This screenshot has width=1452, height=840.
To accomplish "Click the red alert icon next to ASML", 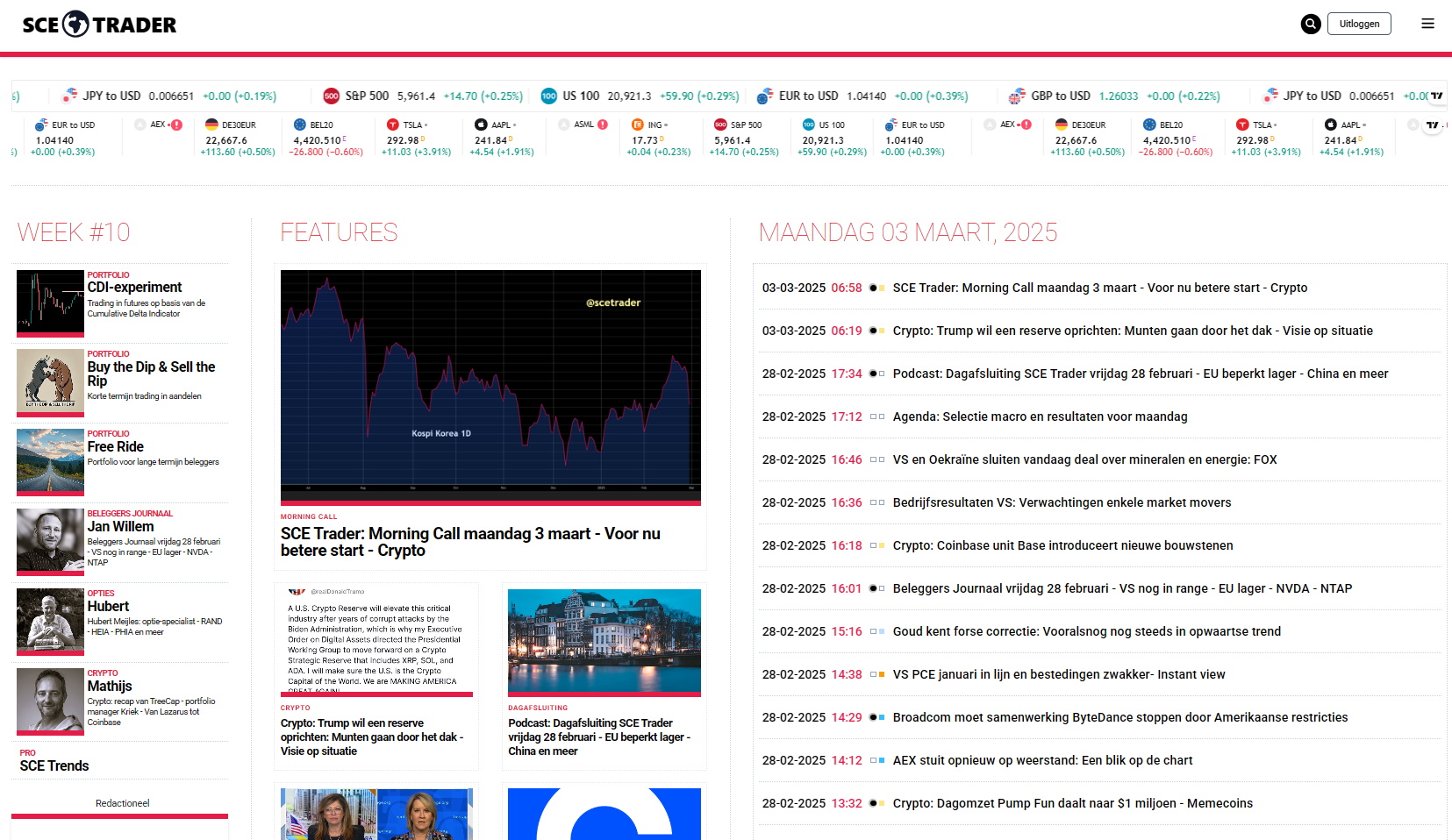I will pos(602,125).
